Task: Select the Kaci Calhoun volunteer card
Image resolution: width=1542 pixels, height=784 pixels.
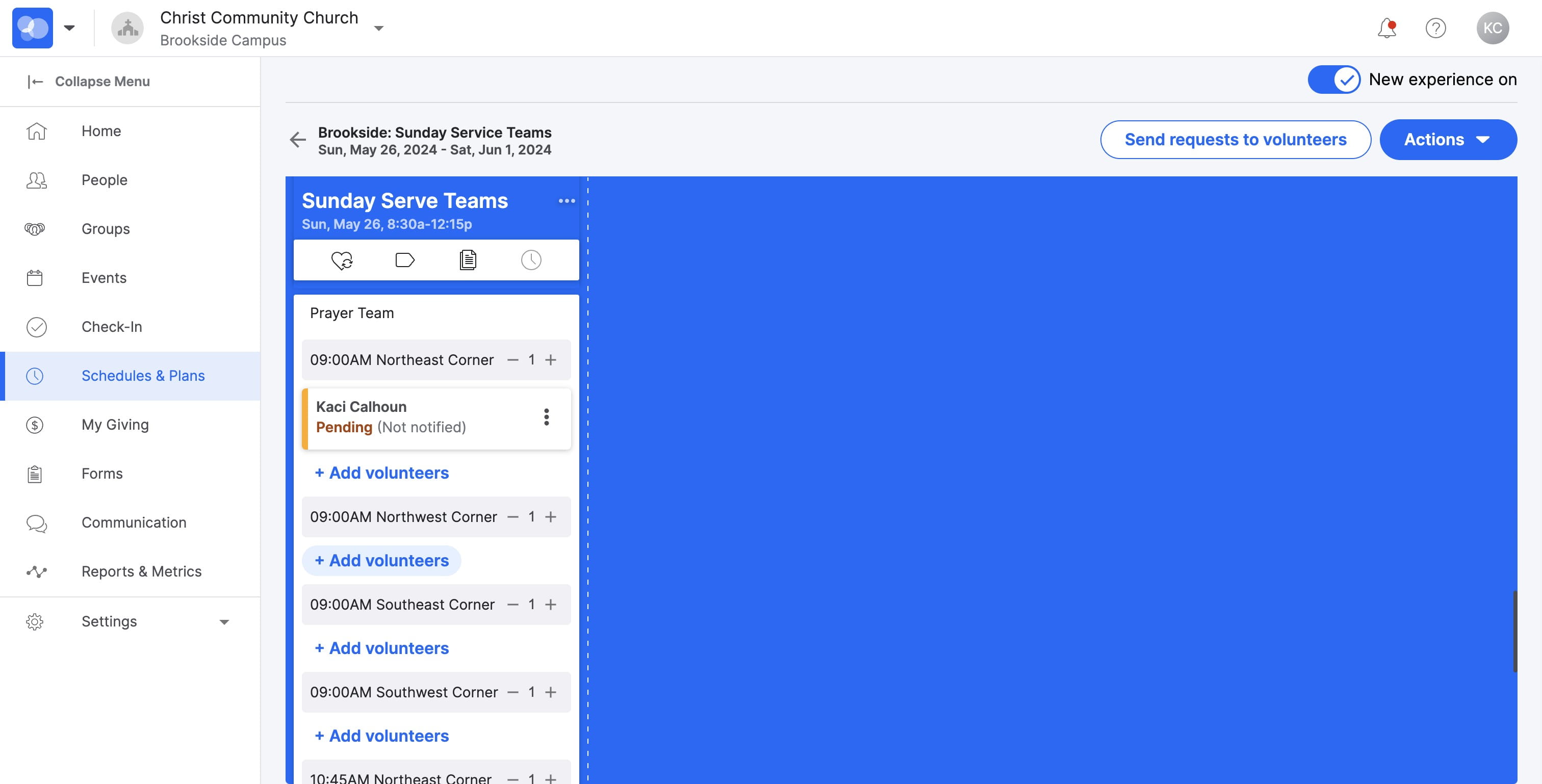Action: [436, 419]
